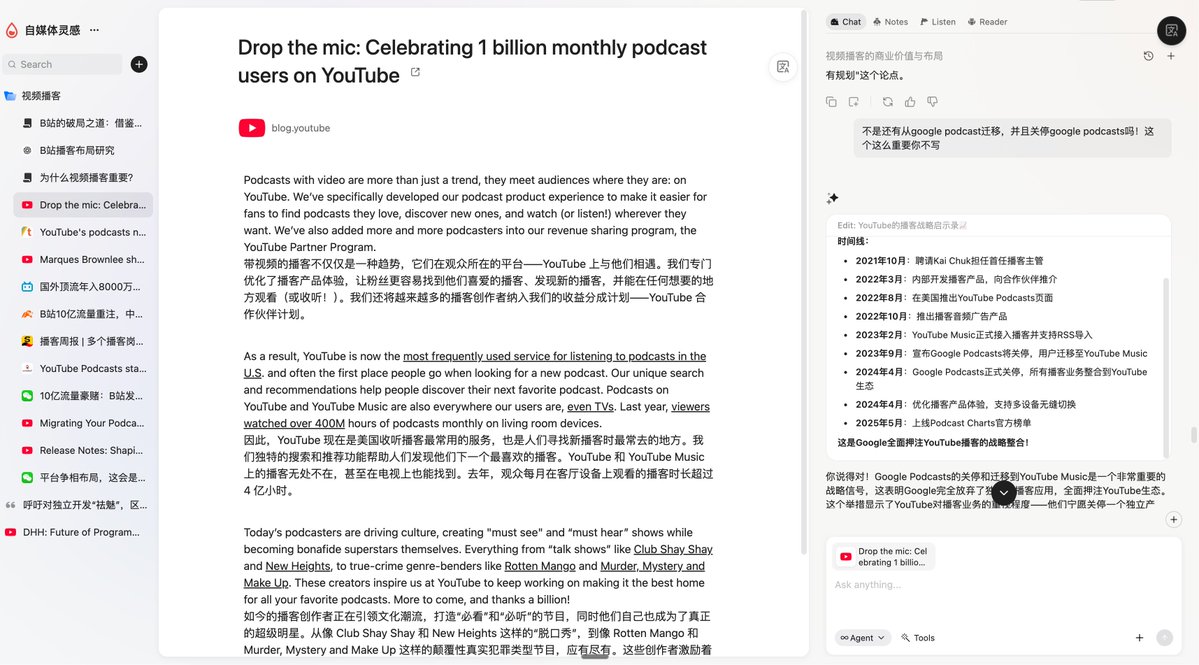Open Migrating Your Podca... item
The height and width of the screenshot is (665, 1199).
[83, 423]
